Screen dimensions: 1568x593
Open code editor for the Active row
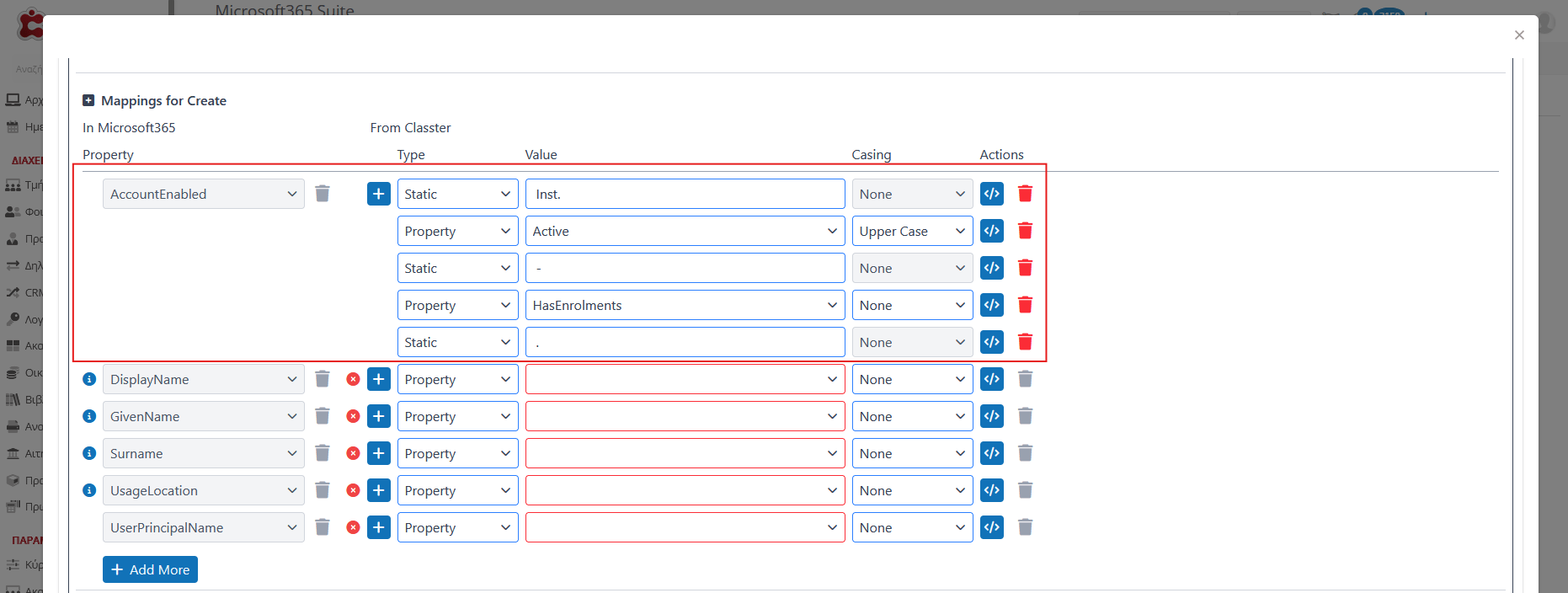tap(992, 231)
